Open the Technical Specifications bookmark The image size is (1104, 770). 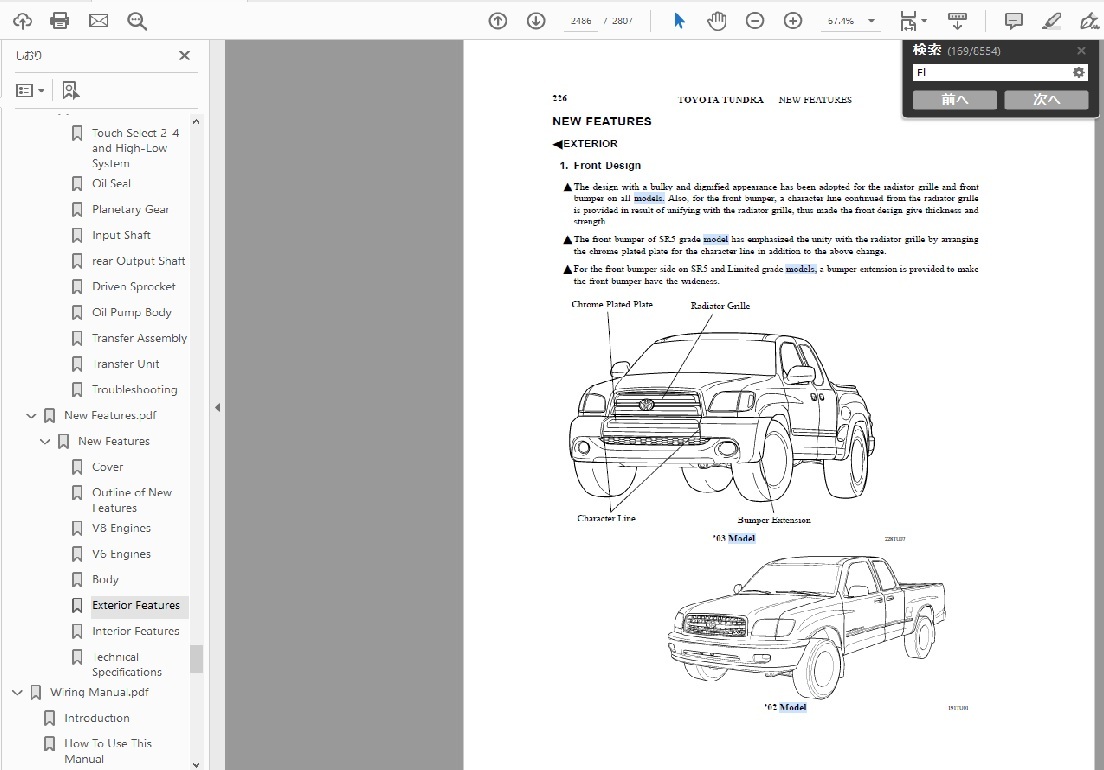pyautogui.click(x=127, y=664)
